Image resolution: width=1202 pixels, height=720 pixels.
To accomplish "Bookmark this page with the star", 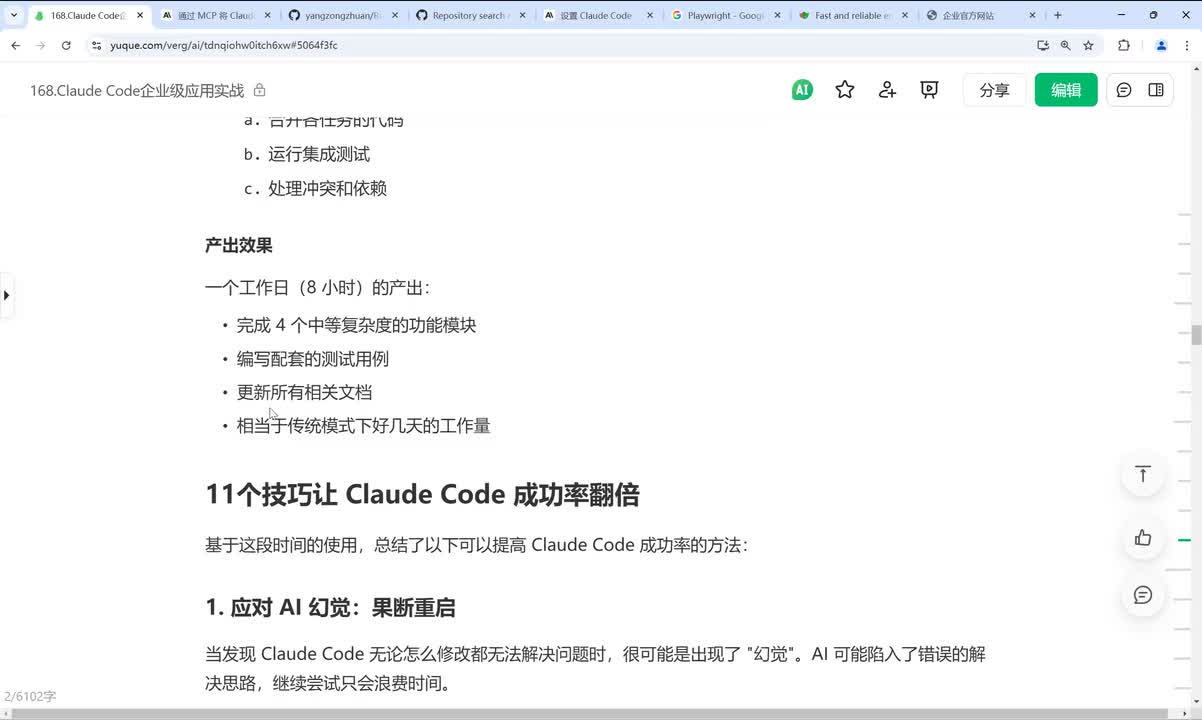I will [x=1088, y=45].
